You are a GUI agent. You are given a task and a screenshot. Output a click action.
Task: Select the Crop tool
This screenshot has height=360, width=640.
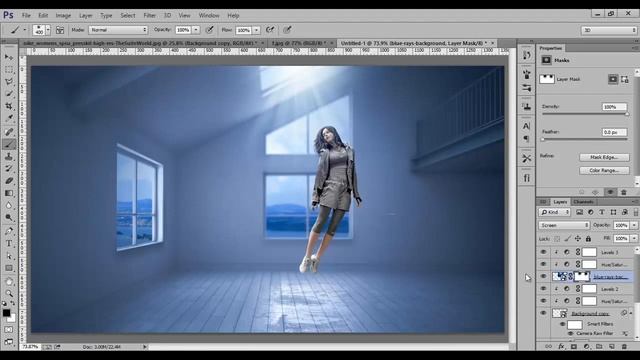9,106
